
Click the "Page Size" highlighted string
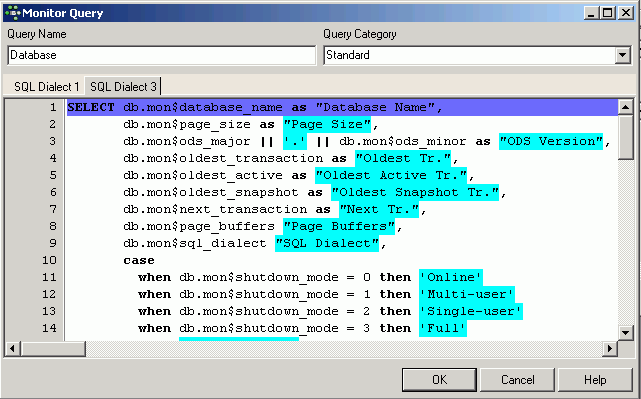tap(327, 124)
